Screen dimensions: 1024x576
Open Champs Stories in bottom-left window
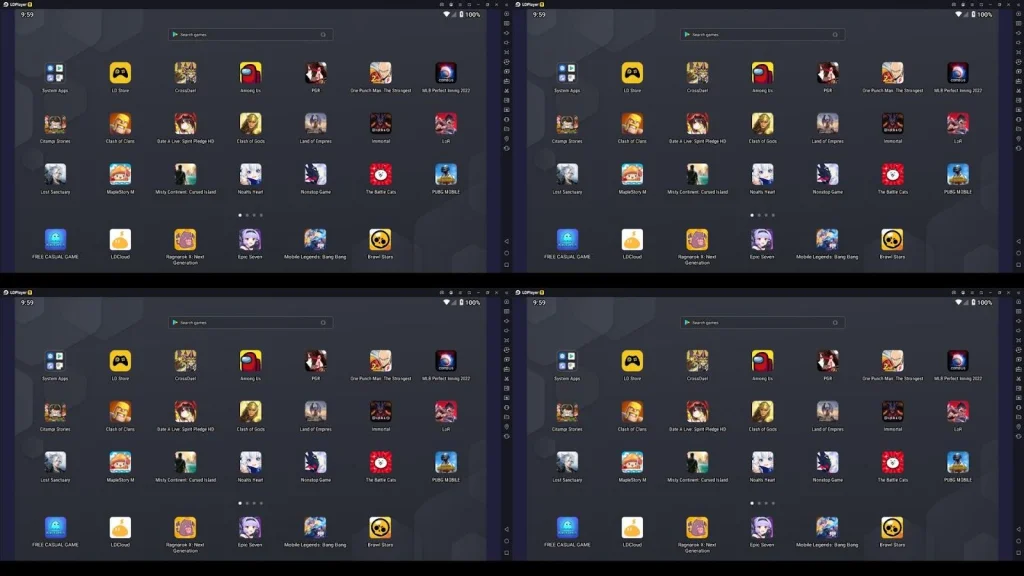pyautogui.click(x=55, y=411)
